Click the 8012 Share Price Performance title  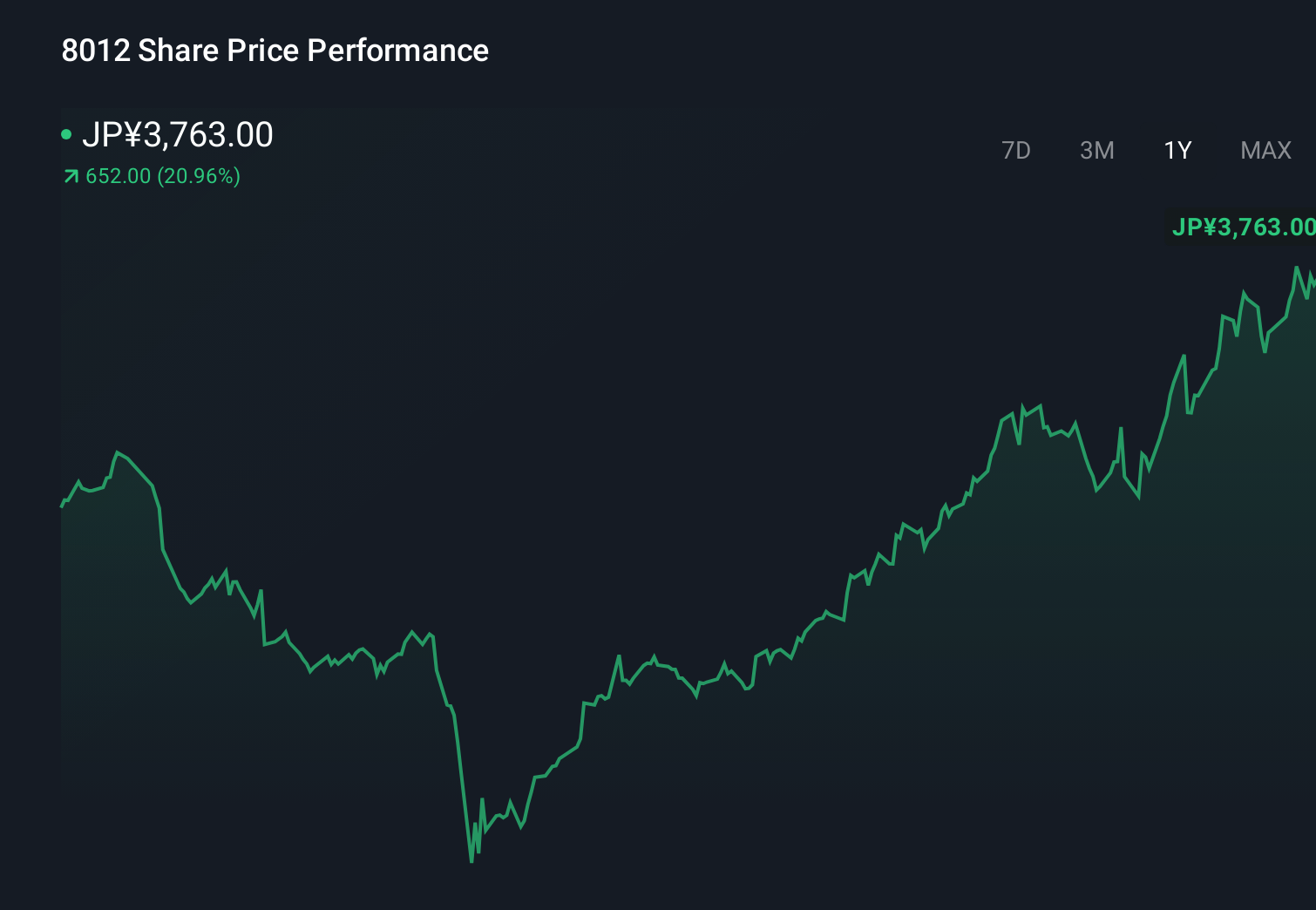click(x=274, y=51)
